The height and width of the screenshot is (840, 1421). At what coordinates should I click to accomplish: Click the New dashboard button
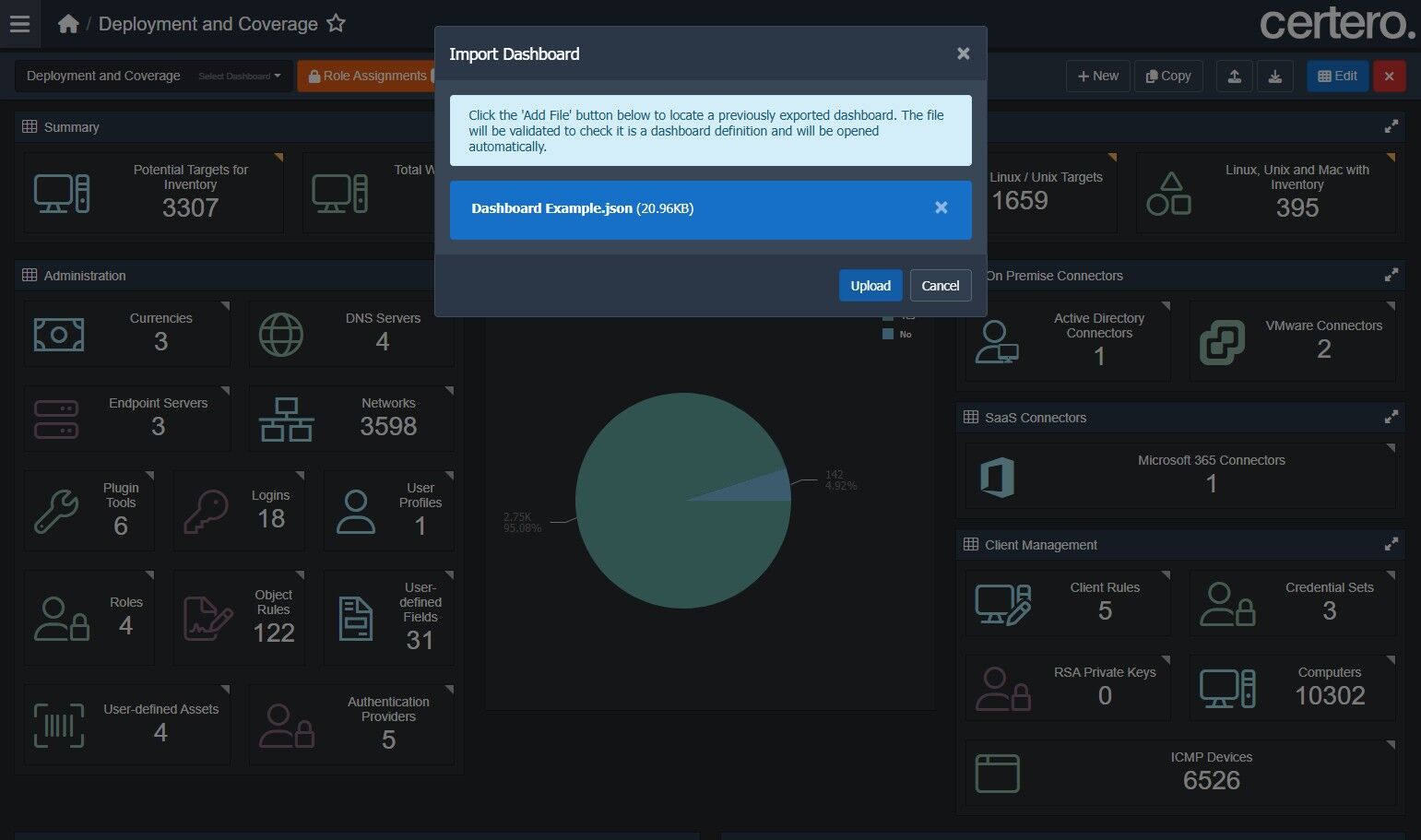[x=1097, y=77]
